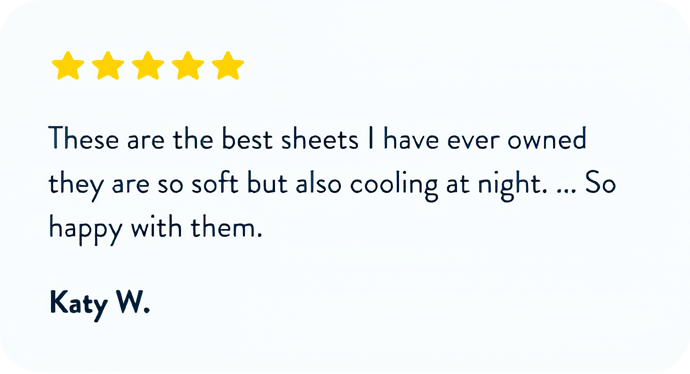Select the second yellow rating star
The image size is (690, 374).
pos(108,66)
